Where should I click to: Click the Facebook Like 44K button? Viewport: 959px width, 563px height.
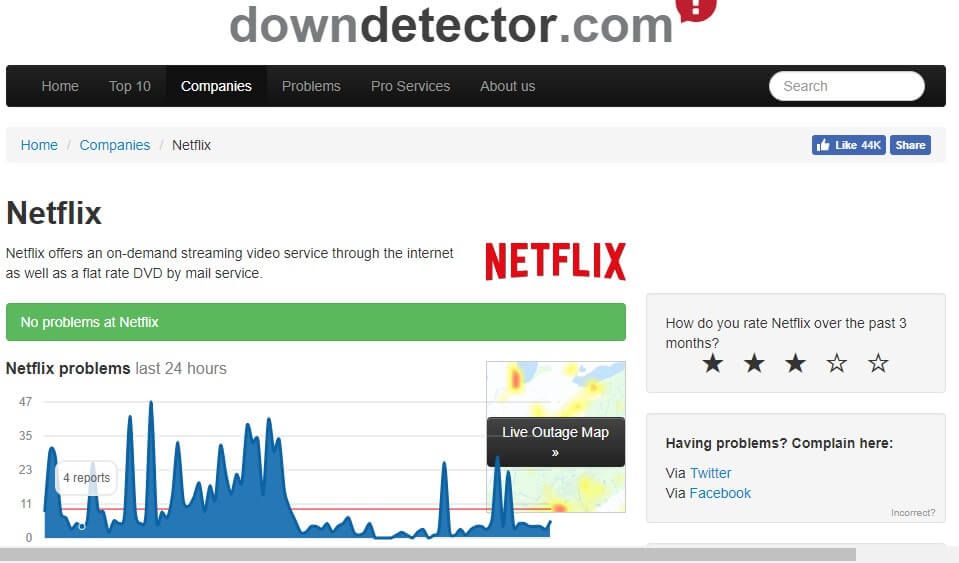[x=848, y=145]
